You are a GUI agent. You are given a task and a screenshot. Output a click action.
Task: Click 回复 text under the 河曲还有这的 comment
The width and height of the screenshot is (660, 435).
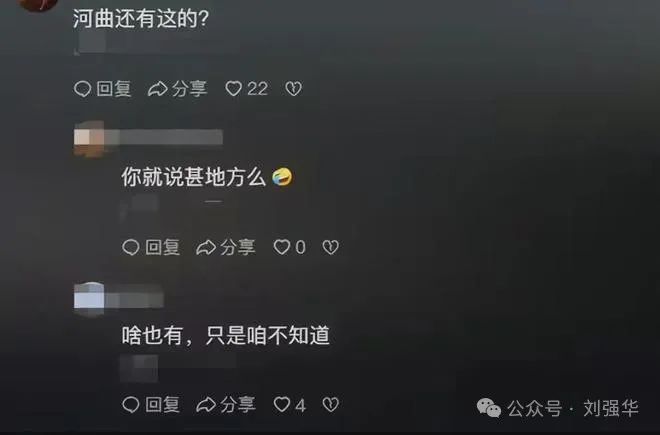114,89
